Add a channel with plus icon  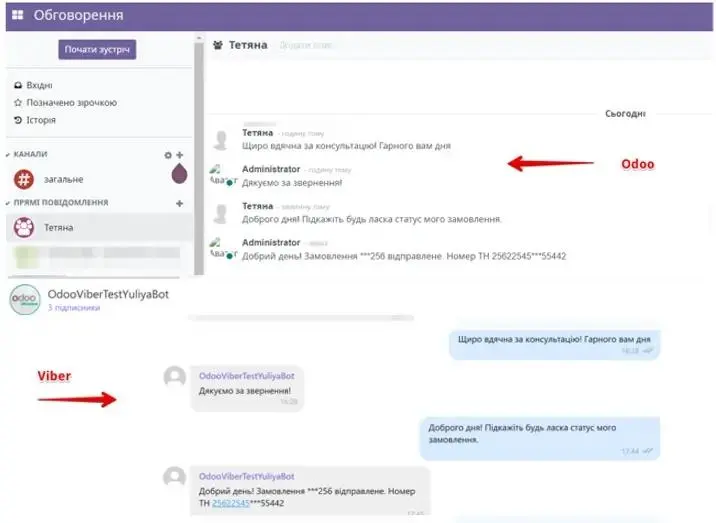(x=180, y=155)
